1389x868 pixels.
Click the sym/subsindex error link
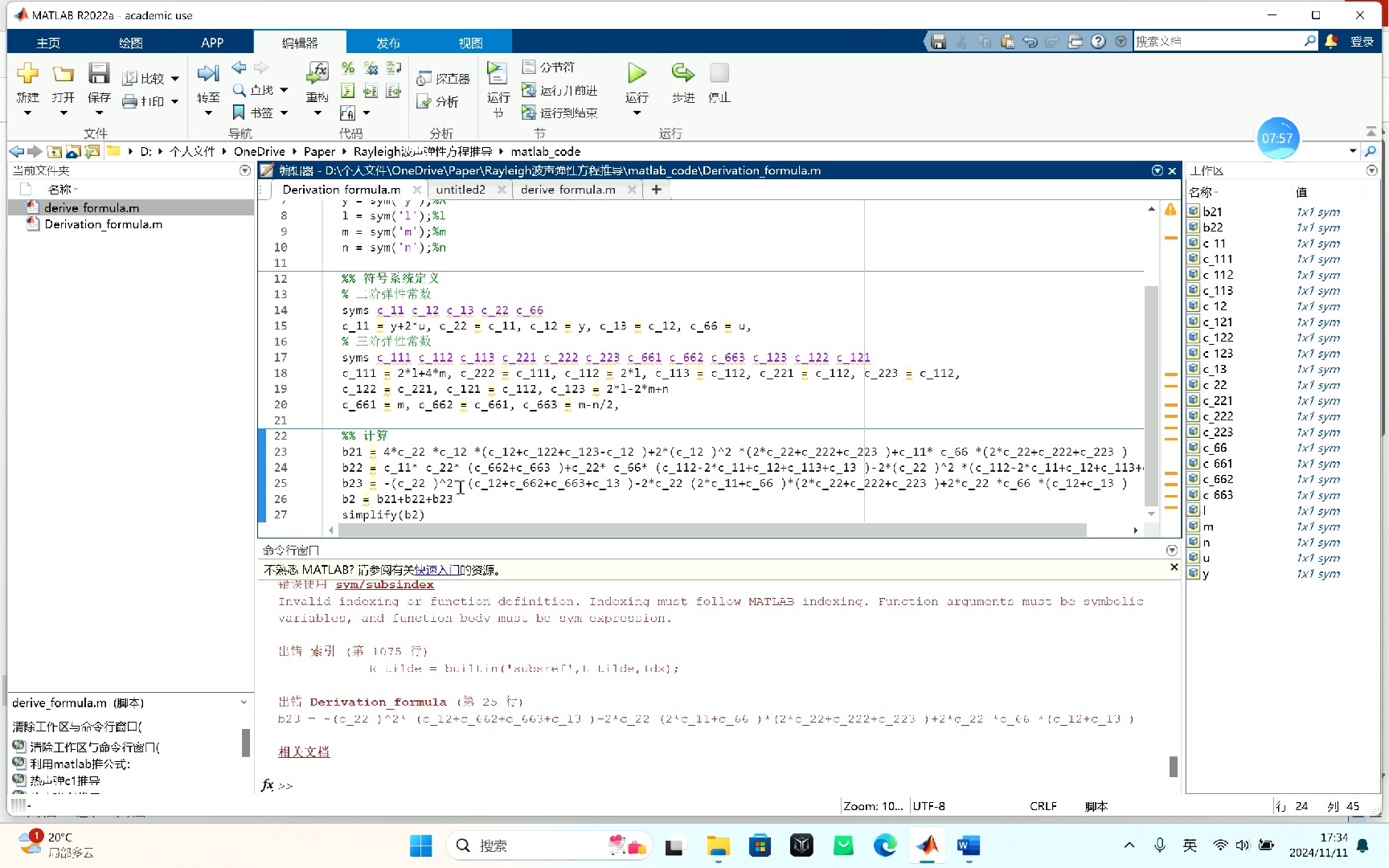click(384, 585)
